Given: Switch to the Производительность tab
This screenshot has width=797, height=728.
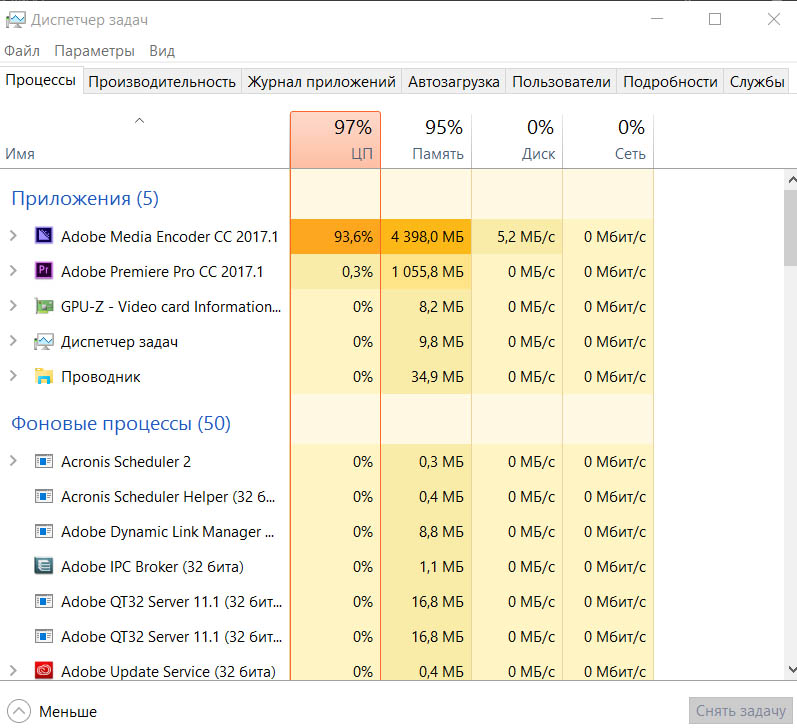Looking at the screenshot, I should tap(162, 82).
